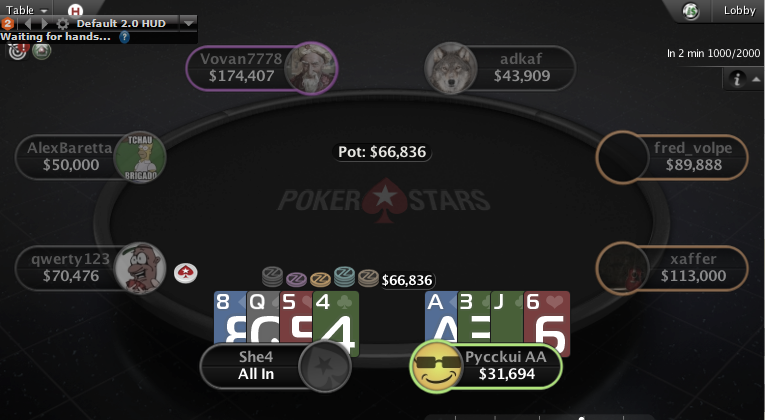Viewport: 765px width, 420px height.
Task: Open the cashier chip icon near Lobby
Action: [x=690, y=11]
